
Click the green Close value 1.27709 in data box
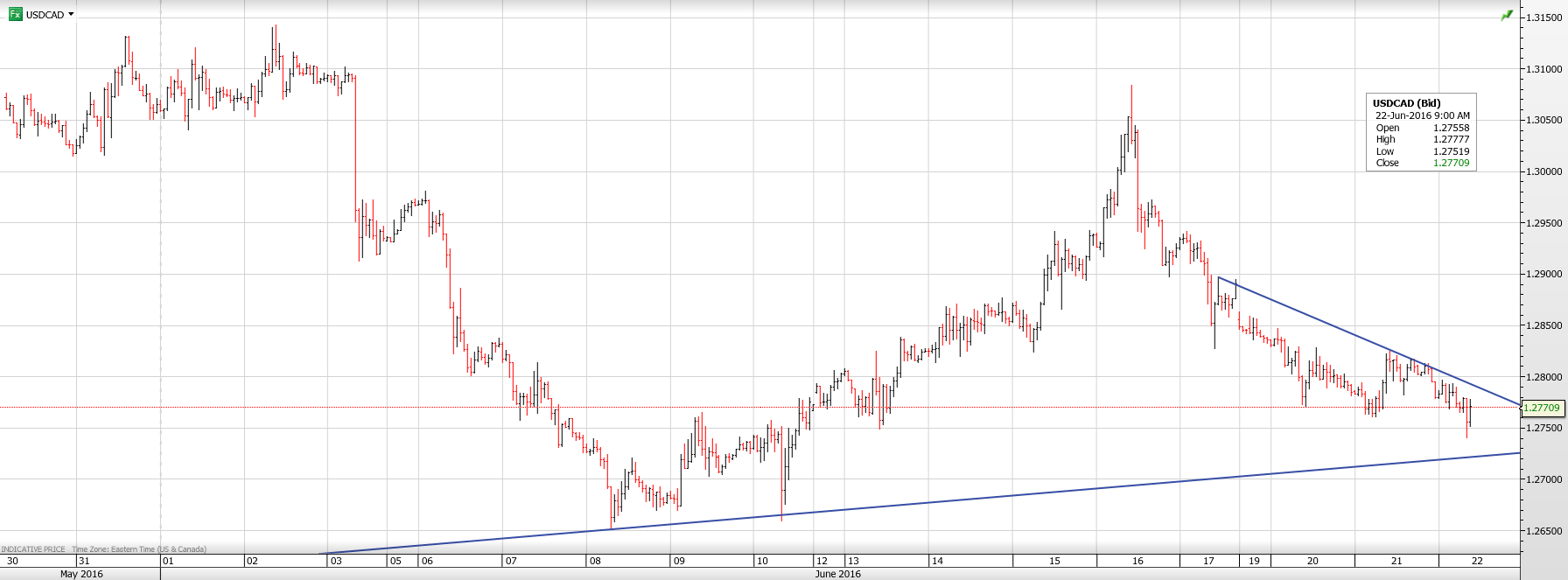pyautogui.click(x=1451, y=163)
